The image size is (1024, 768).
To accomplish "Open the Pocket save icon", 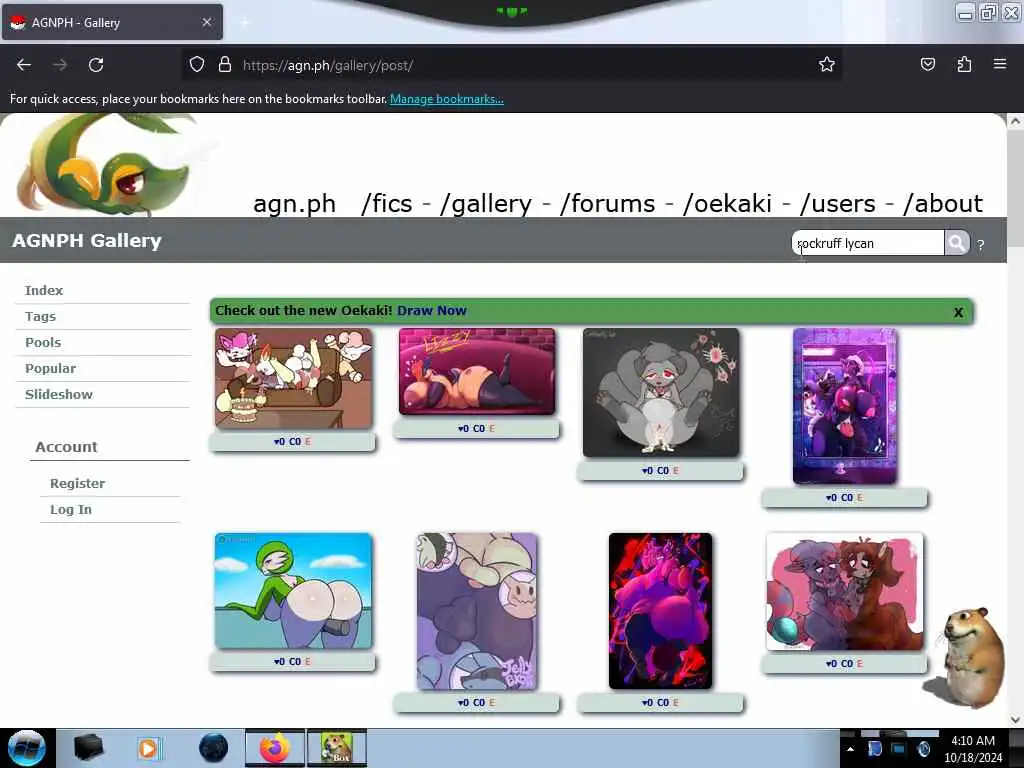I will pos(927,64).
